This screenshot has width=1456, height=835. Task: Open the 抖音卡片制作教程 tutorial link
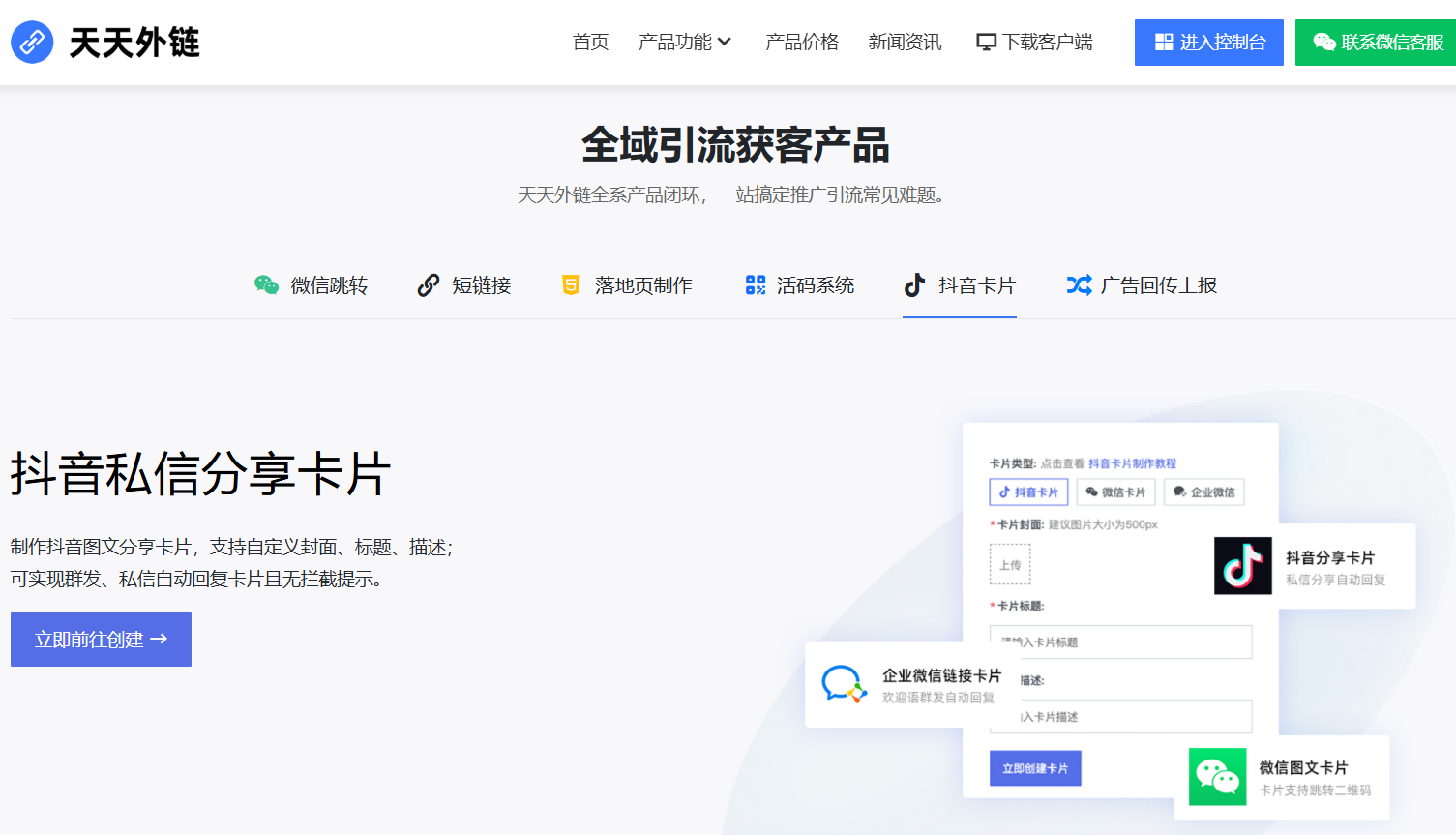tap(1132, 463)
